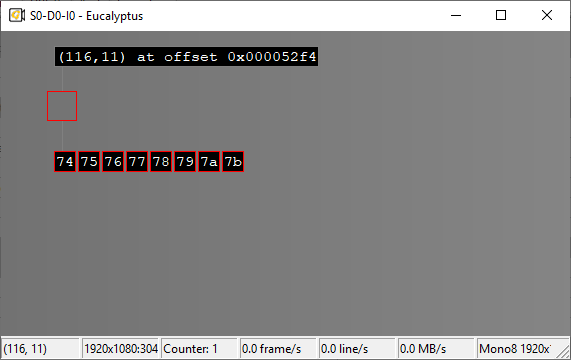Click the Counter: 1 status panel

(199, 349)
